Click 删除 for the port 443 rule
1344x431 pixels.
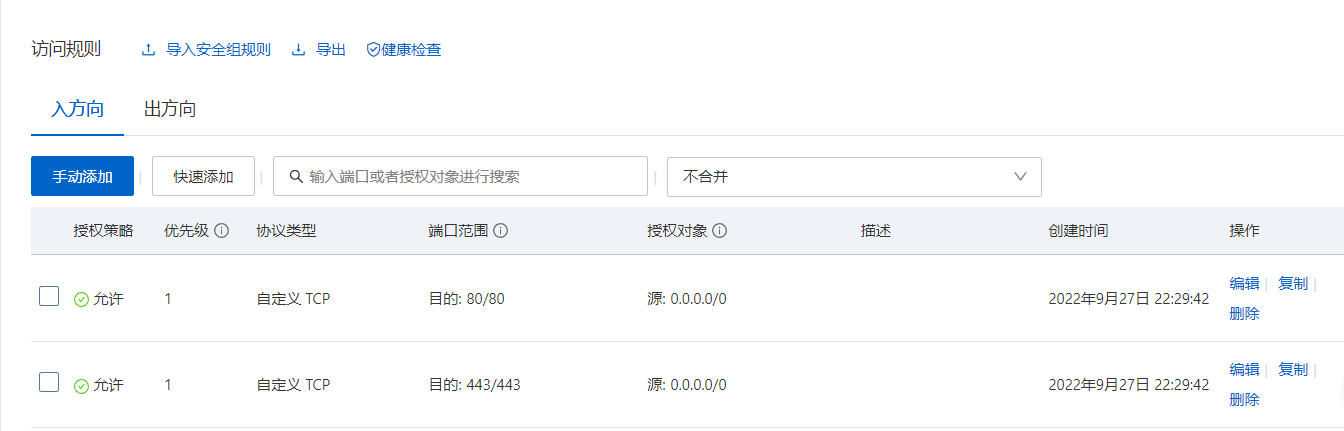1244,400
